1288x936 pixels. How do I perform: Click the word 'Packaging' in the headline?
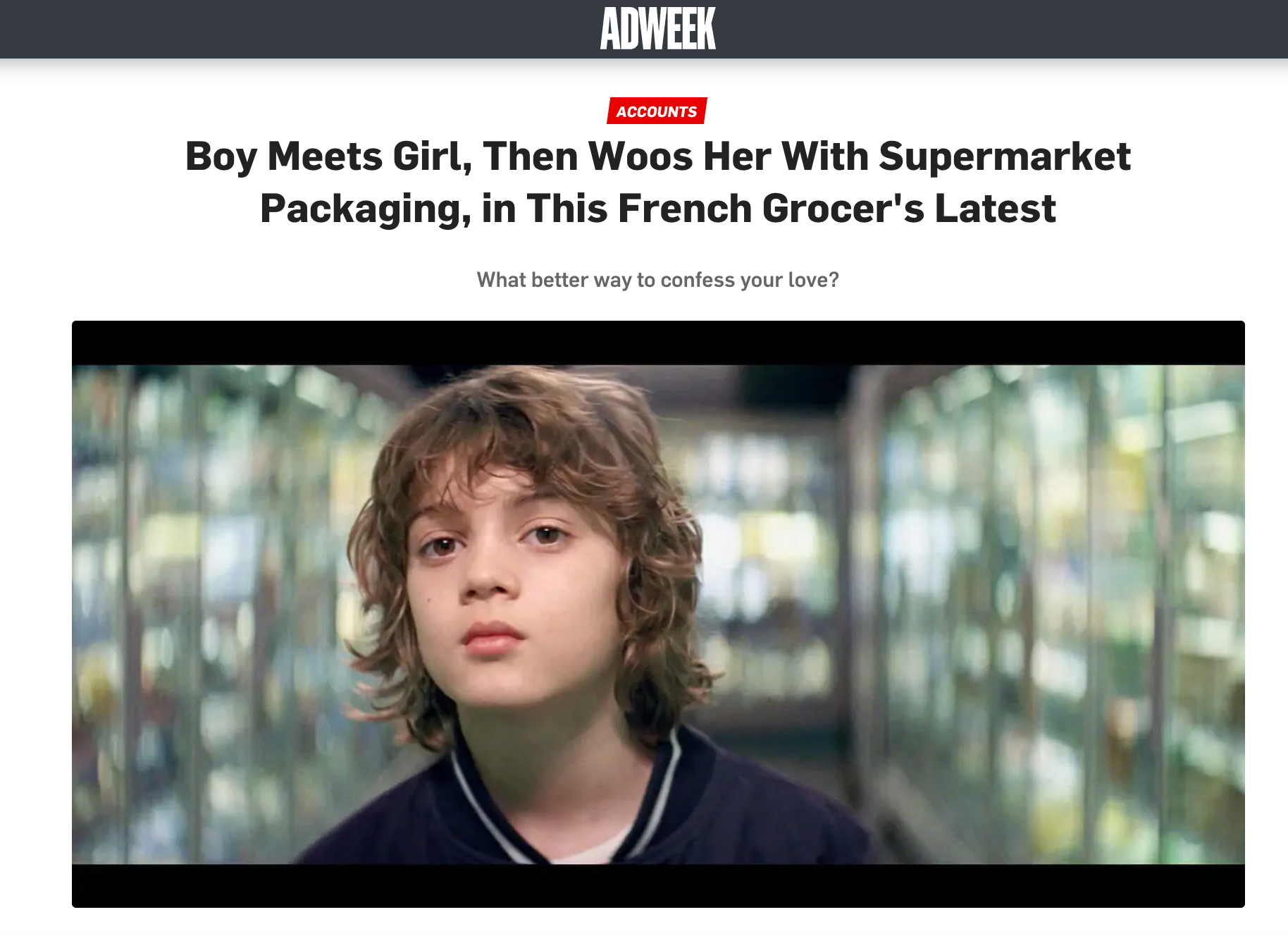pos(366,210)
